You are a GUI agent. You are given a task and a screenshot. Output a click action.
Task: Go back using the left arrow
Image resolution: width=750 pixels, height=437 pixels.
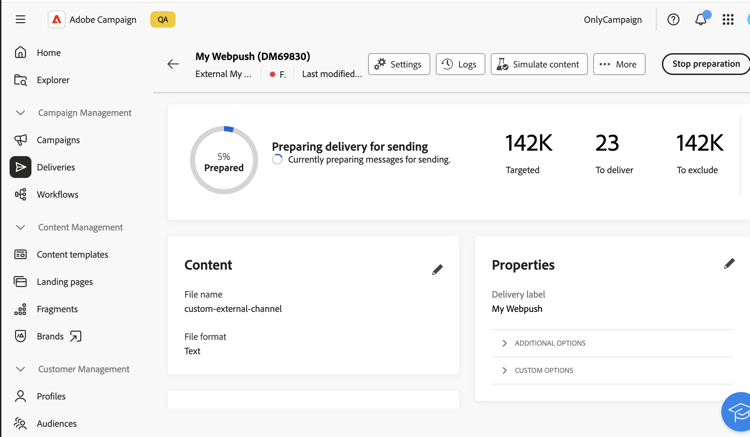tap(173, 64)
